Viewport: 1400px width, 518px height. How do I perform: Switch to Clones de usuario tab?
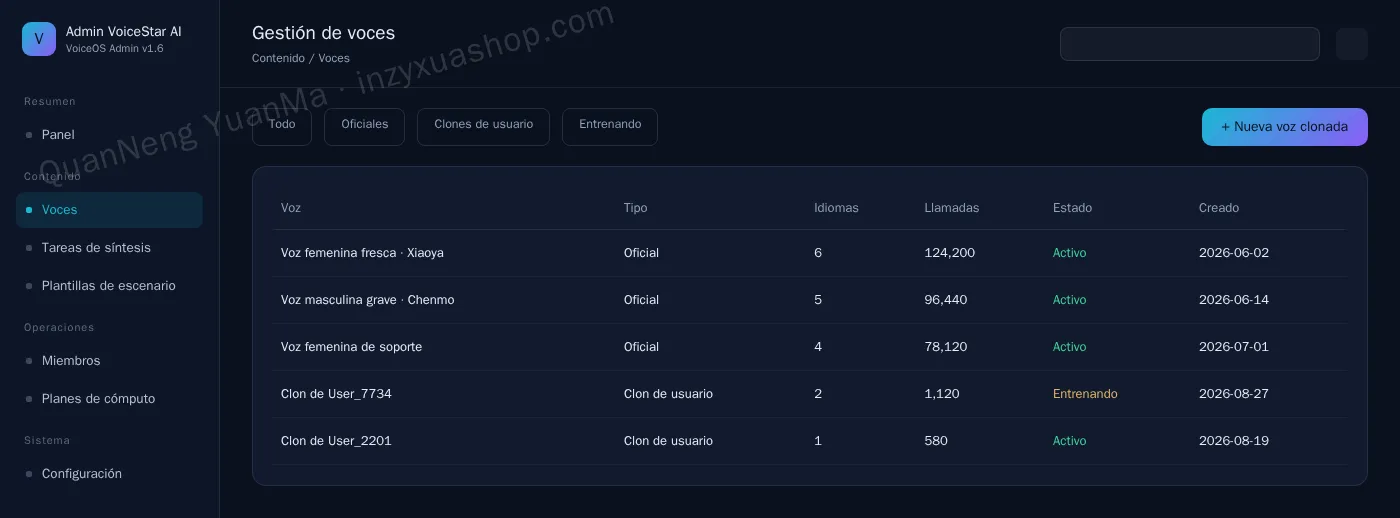click(483, 127)
